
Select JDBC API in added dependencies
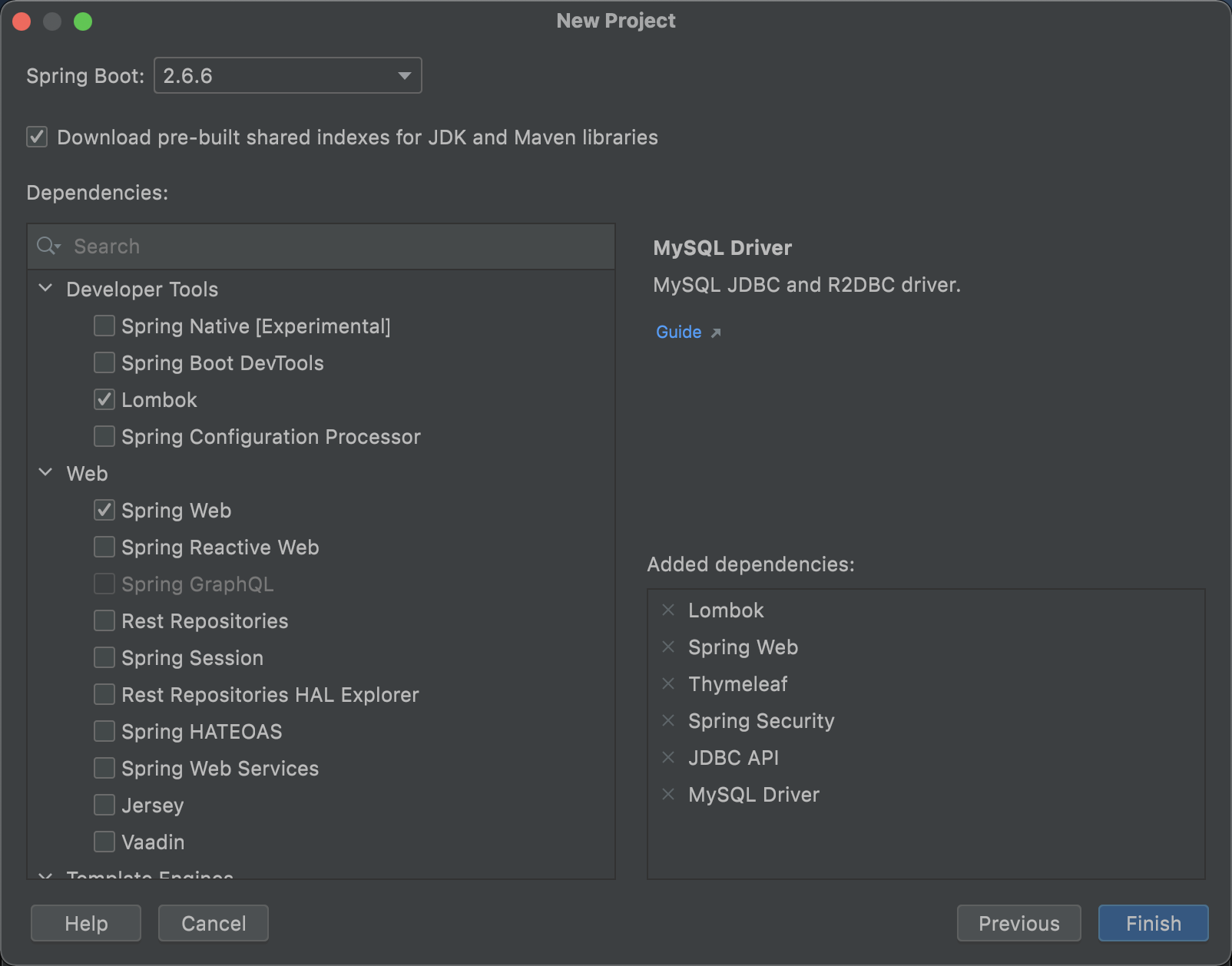734,757
